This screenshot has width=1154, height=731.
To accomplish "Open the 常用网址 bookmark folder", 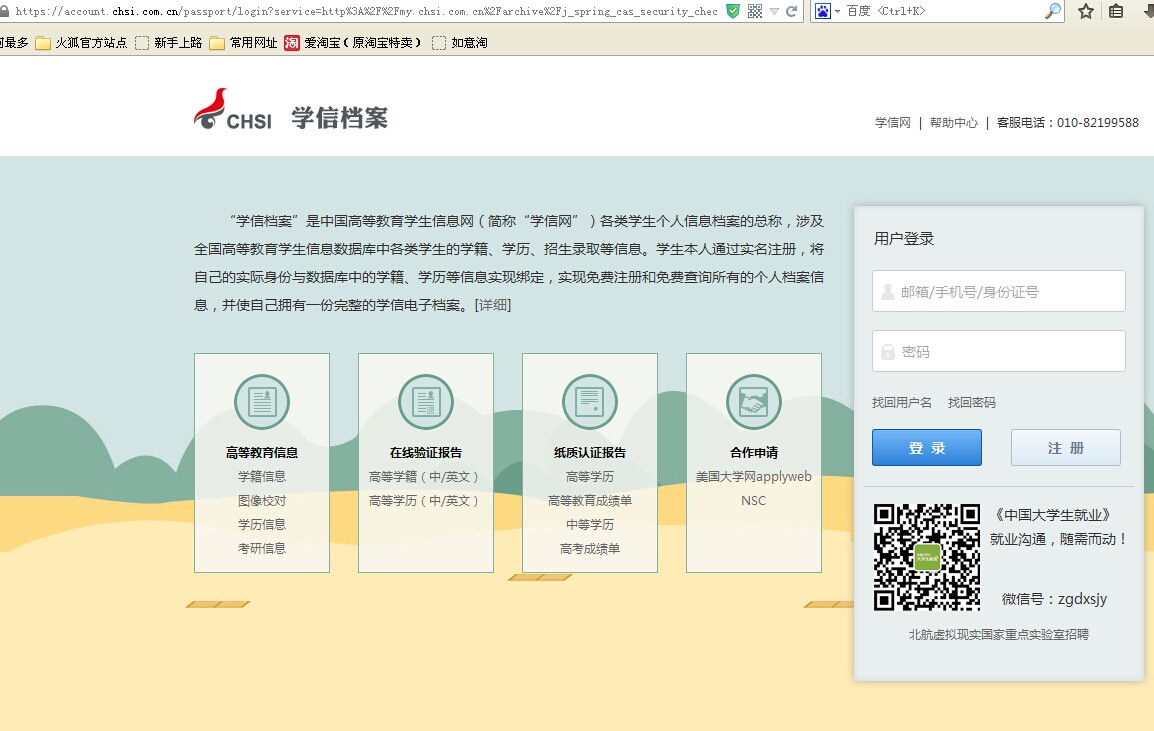I will coord(243,43).
